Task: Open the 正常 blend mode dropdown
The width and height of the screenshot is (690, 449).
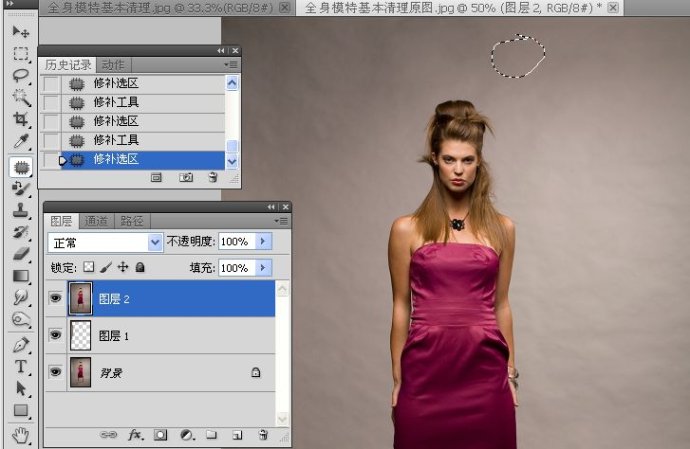Action: click(x=105, y=243)
